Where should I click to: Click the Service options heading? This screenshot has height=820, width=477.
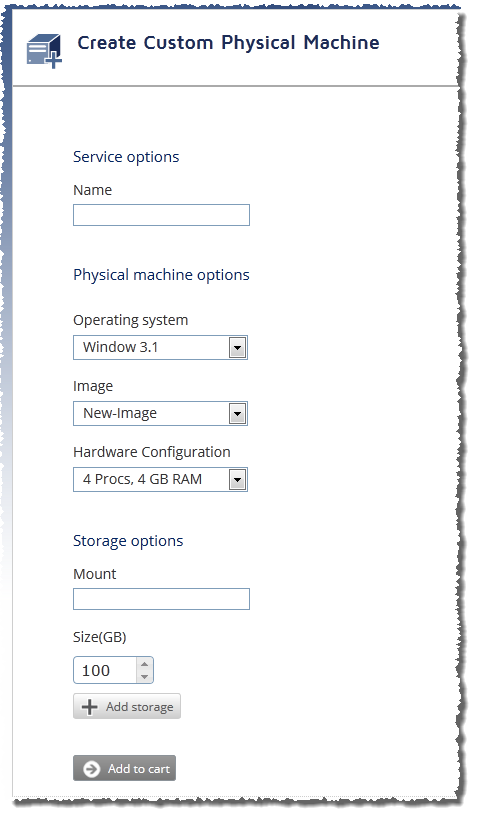(x=126, y=157)
